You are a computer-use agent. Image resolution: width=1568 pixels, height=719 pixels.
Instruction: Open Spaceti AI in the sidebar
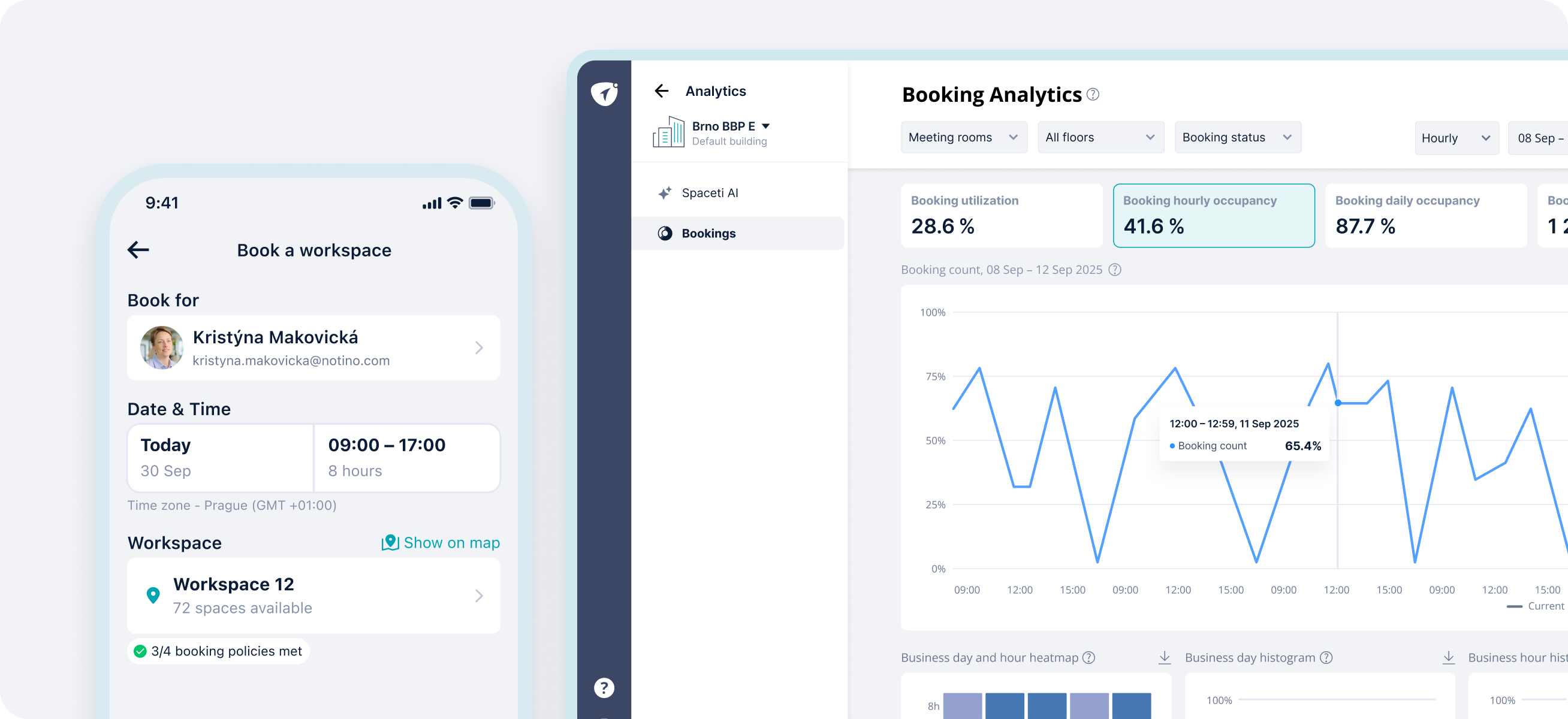click(x=710, y=193)
